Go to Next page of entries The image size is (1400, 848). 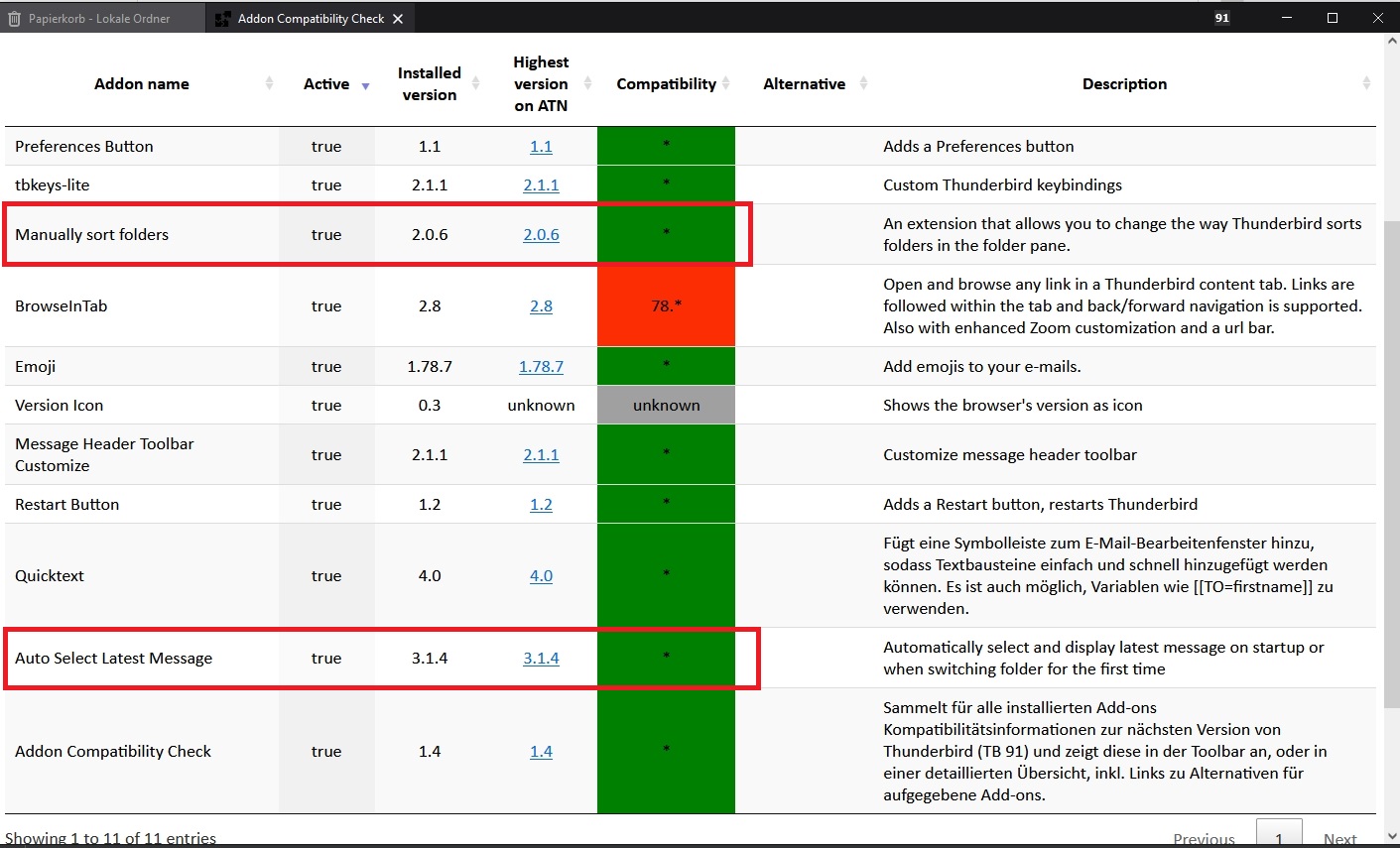(1339, 838)
